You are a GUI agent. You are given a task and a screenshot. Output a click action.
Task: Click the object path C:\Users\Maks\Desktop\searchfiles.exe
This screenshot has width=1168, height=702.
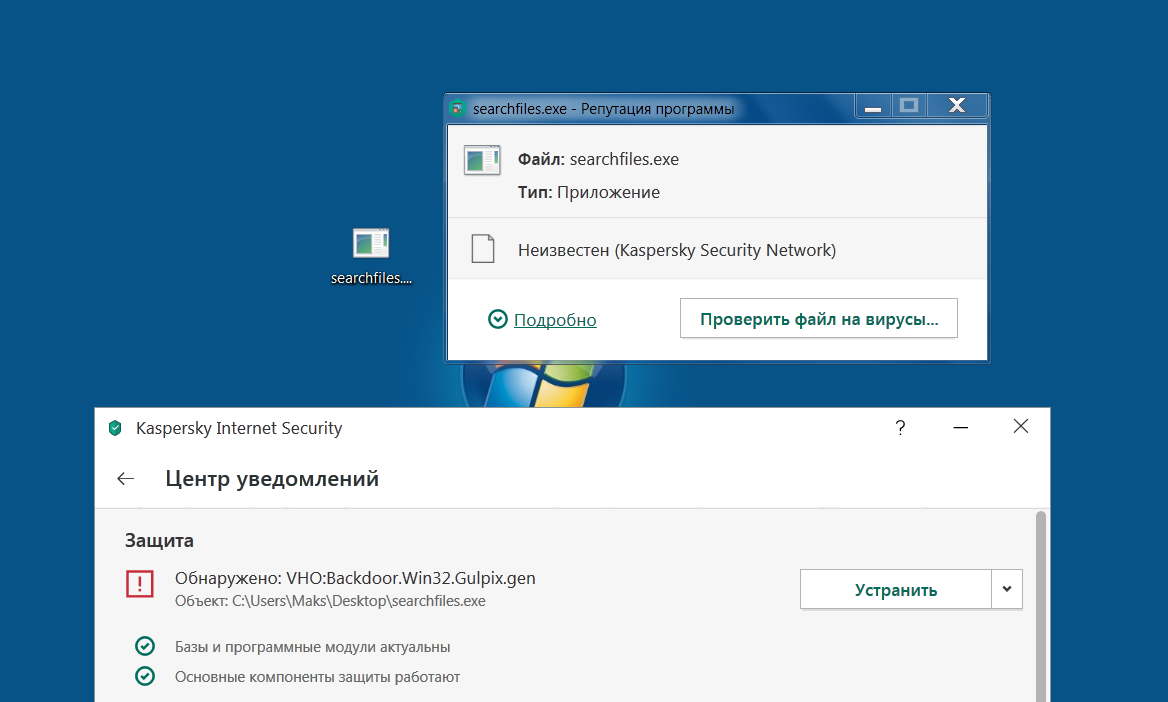(358, 601)
